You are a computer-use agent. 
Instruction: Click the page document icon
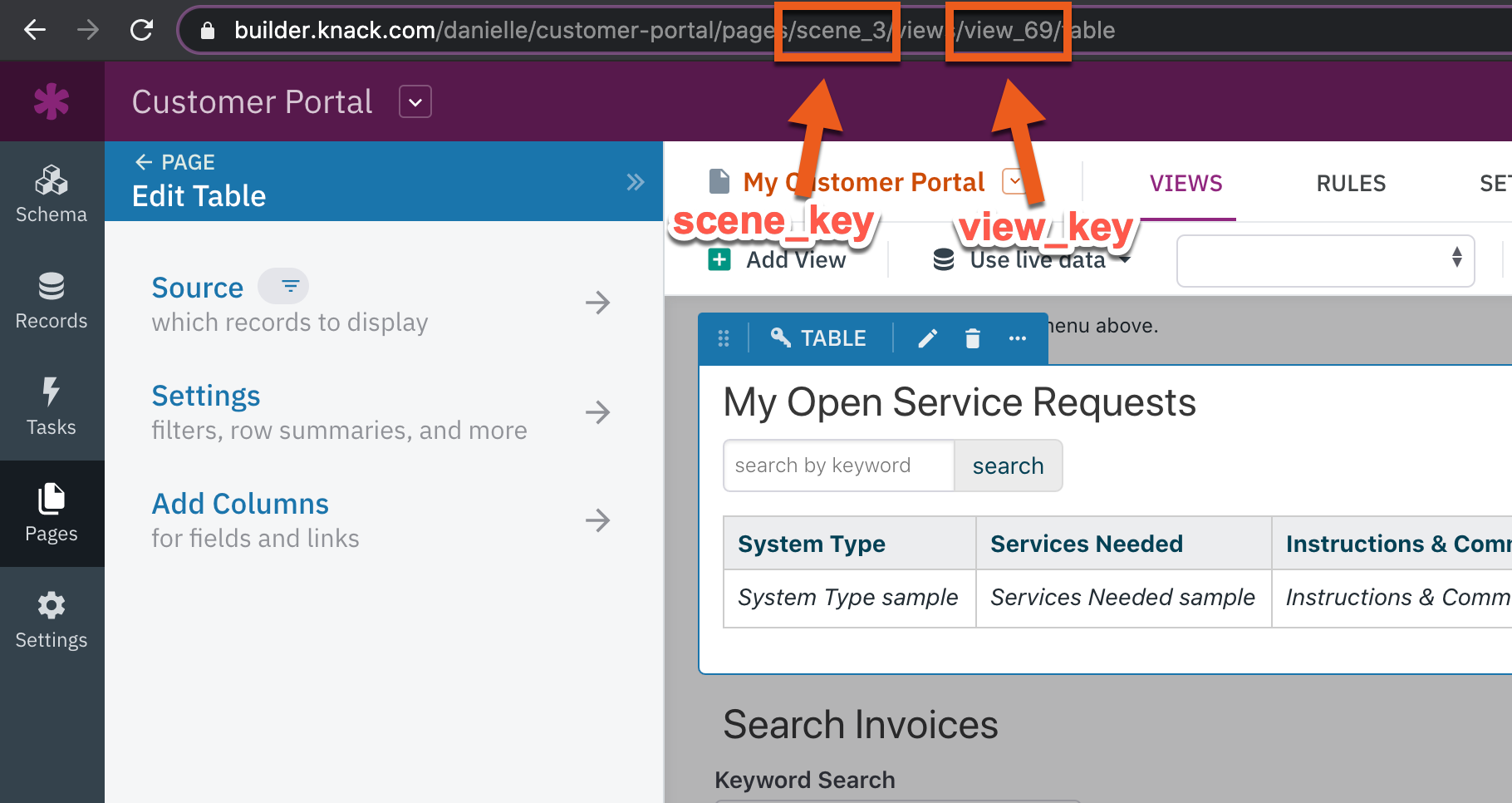(x=719, y=181)
